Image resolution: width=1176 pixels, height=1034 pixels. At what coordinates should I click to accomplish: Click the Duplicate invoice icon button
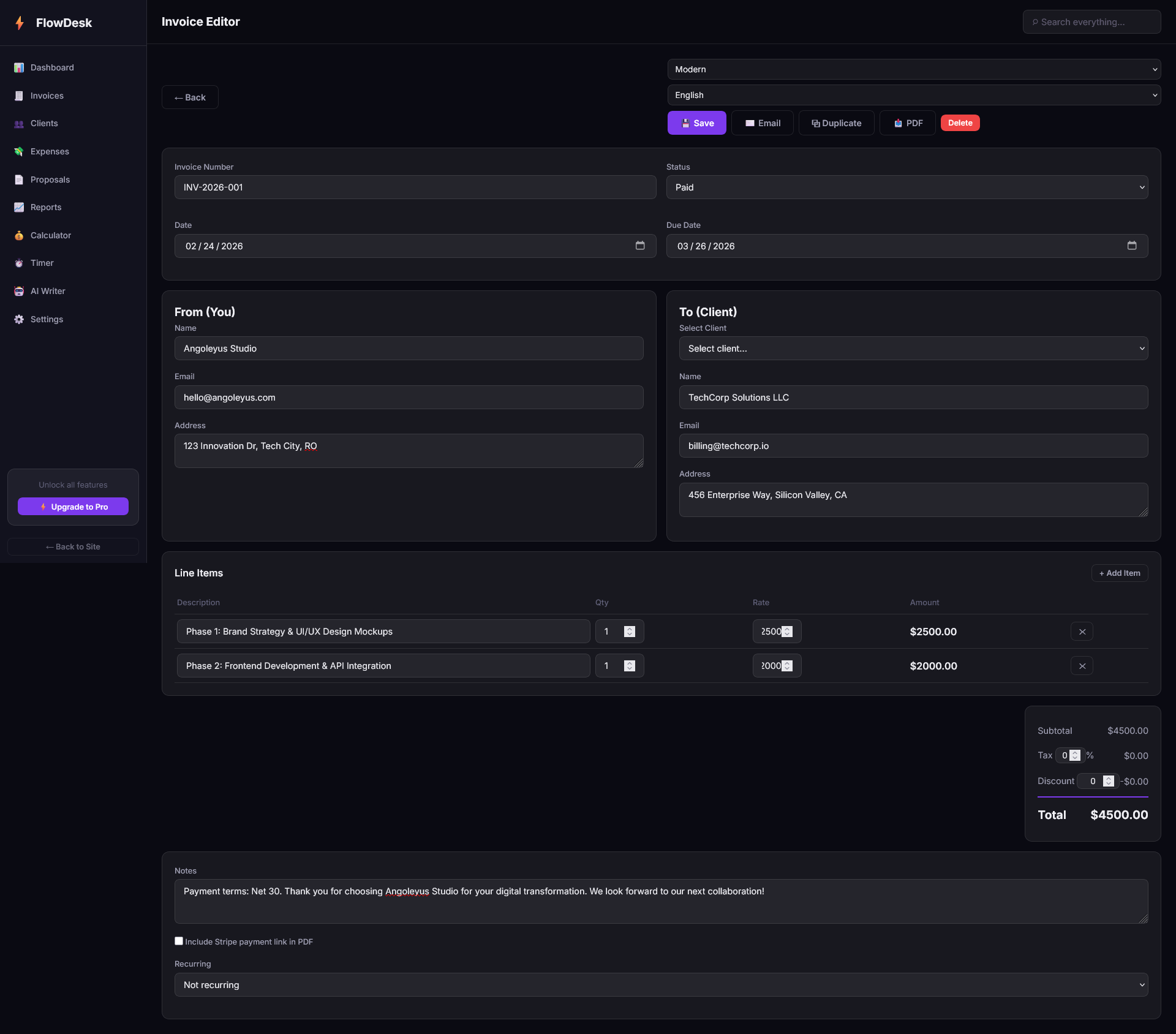(815, 123)
